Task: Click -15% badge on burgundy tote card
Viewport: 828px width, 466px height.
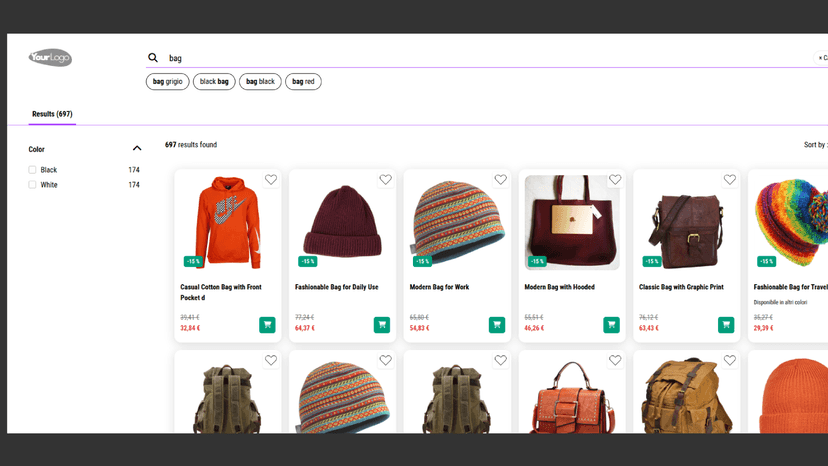Action: coord(537,261)
